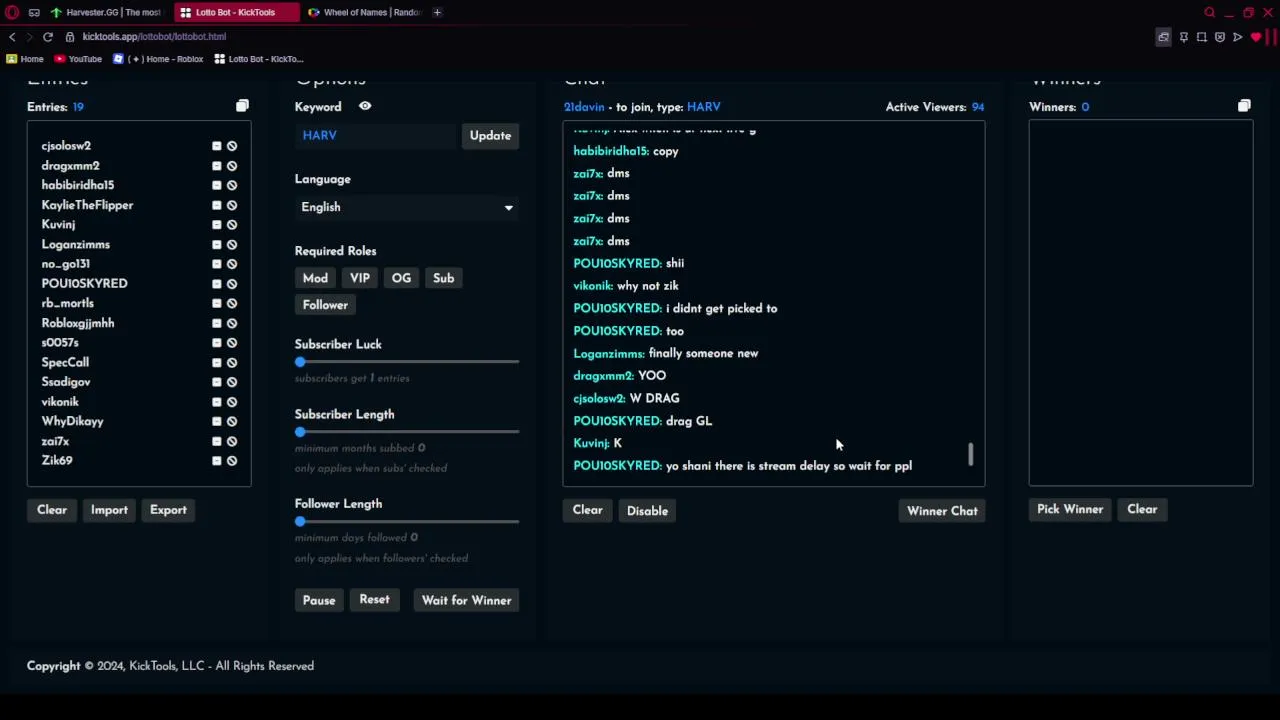The width and height of the screenshot is (1280, 720).
Task: Click Wait for Winner button
Action: 466,600
